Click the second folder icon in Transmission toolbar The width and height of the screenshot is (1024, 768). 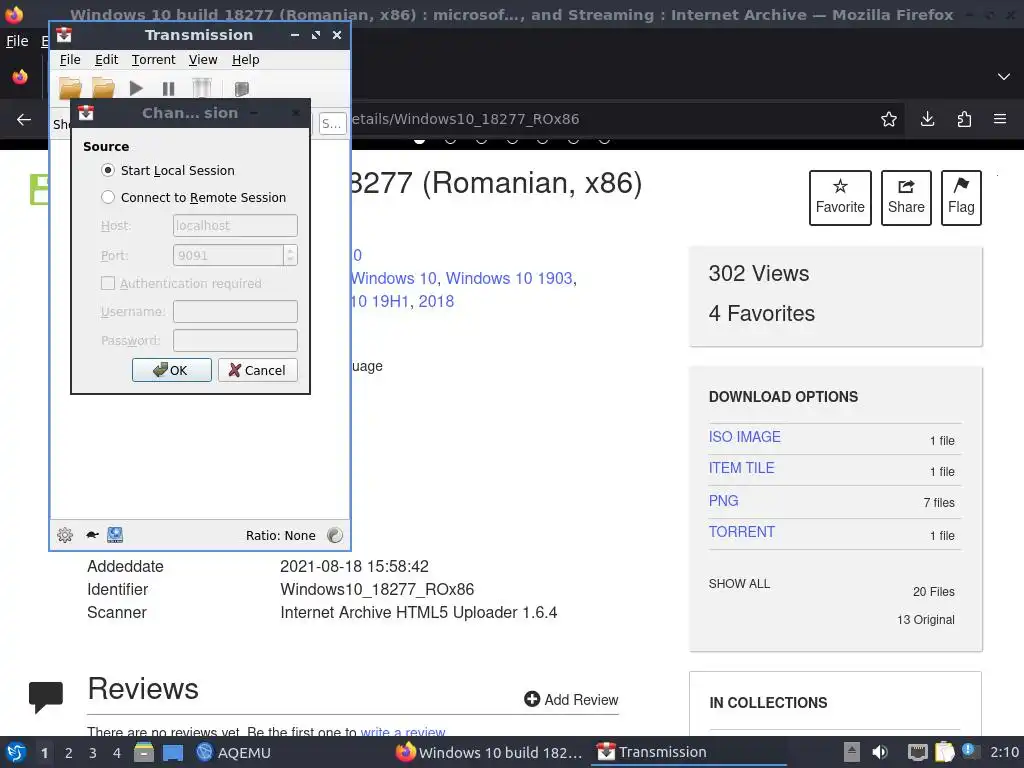[103, 88]
